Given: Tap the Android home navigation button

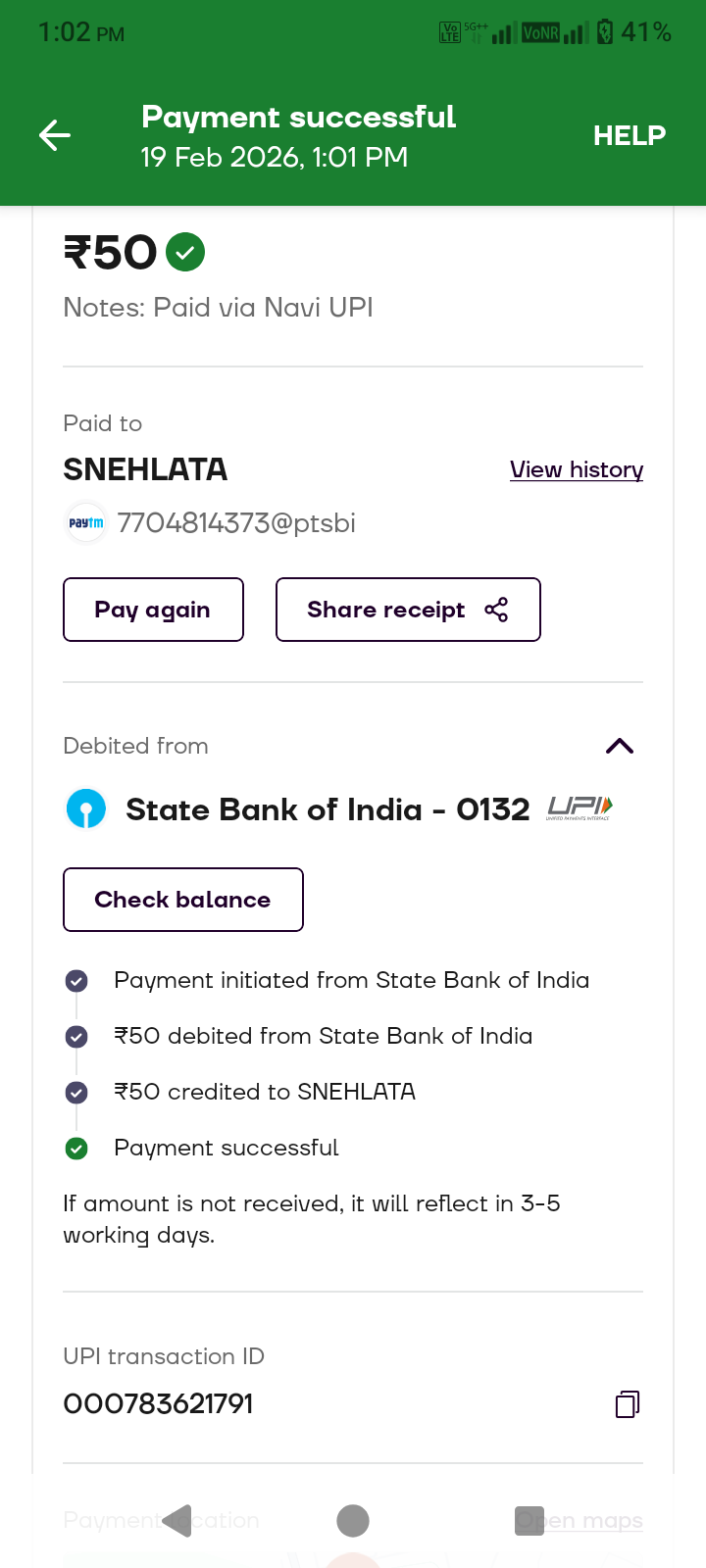Looking at the screenshot, I should click(x=353, y=1521).
